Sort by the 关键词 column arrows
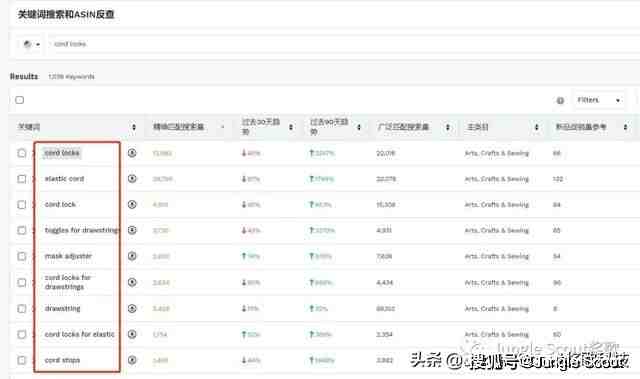The height and width of the screenshot is (379, 640). coord(133,127)
